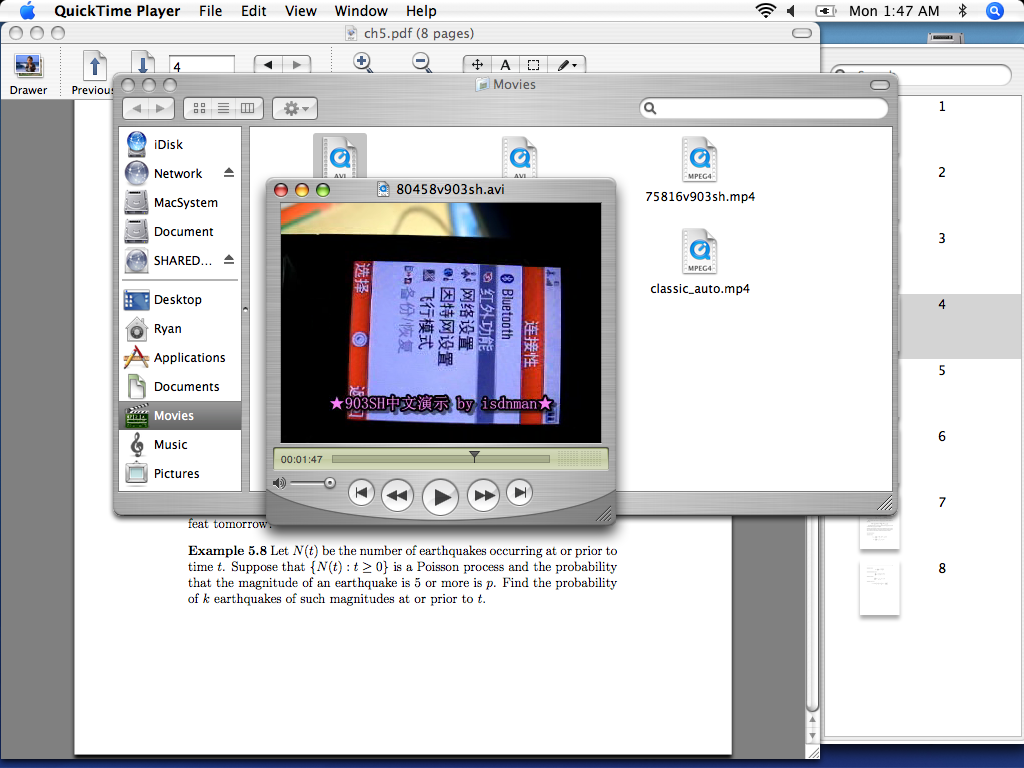The width and height of the screenshot is (1024, 768).
Task: Click the rewind button in the player
Action: coord(397,494)
